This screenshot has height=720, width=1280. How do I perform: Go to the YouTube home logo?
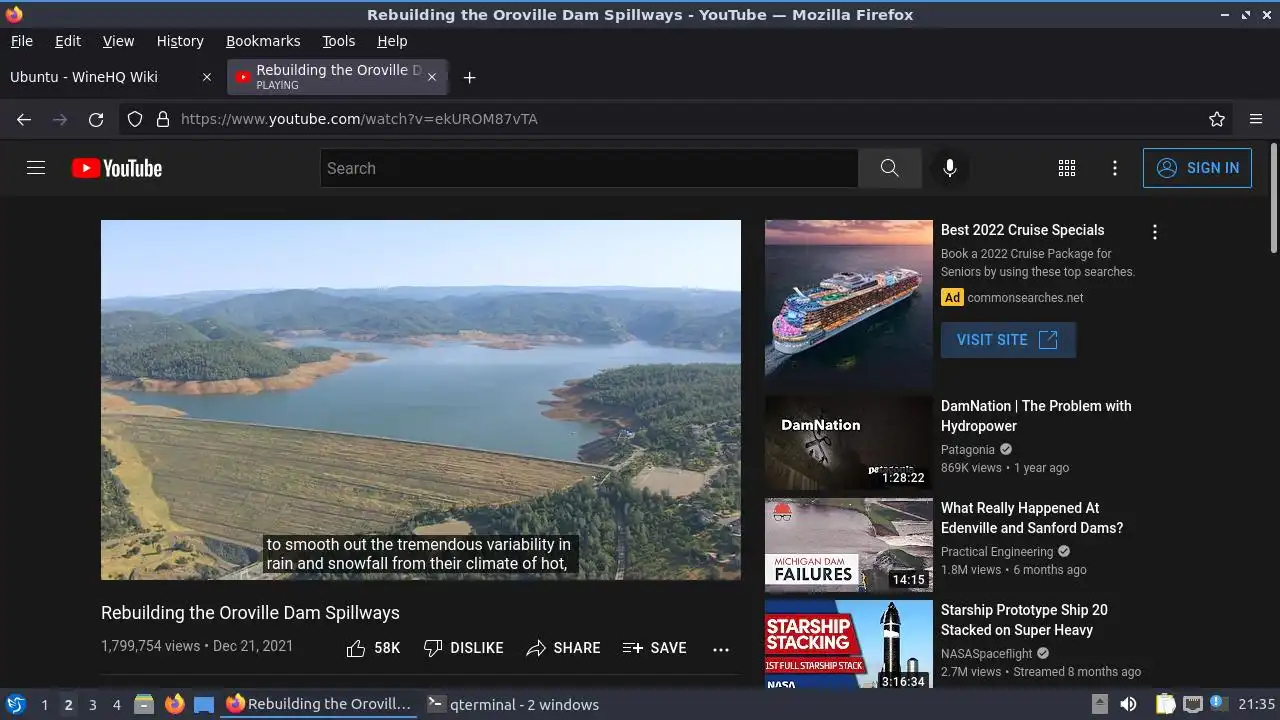(x=117, y=168)
